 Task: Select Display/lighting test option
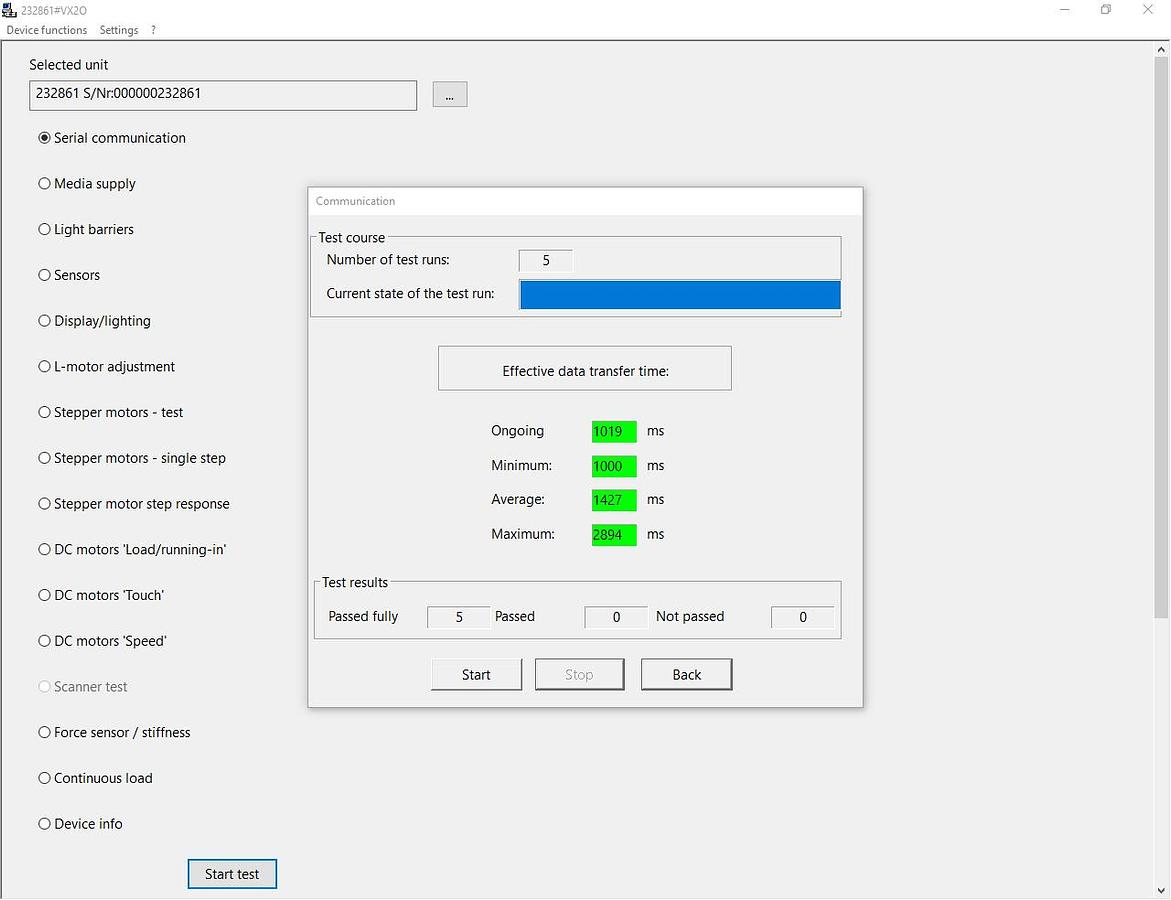pos(44,321)
